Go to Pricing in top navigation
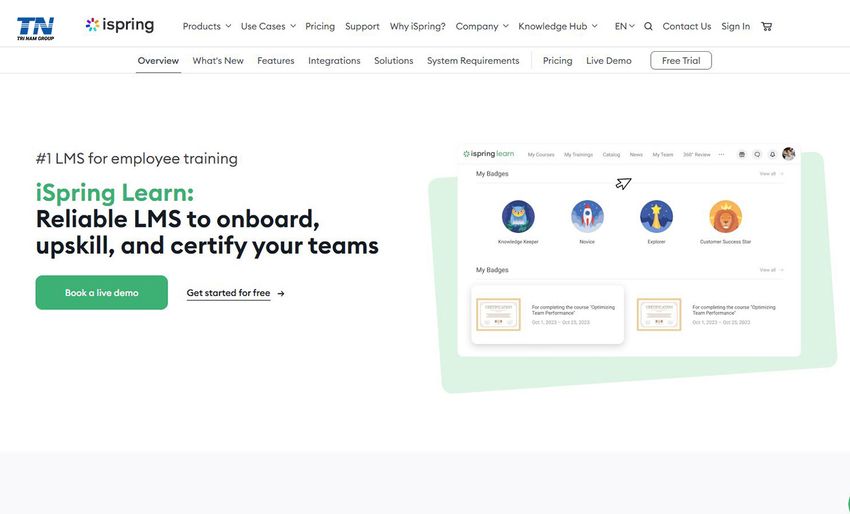This screenshot has width=850, height=514. click(320, 26)
